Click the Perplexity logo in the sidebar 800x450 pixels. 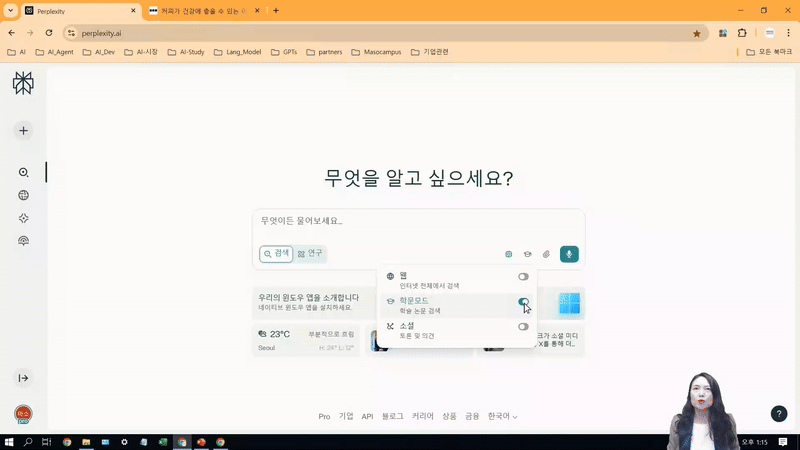point(23,84)
